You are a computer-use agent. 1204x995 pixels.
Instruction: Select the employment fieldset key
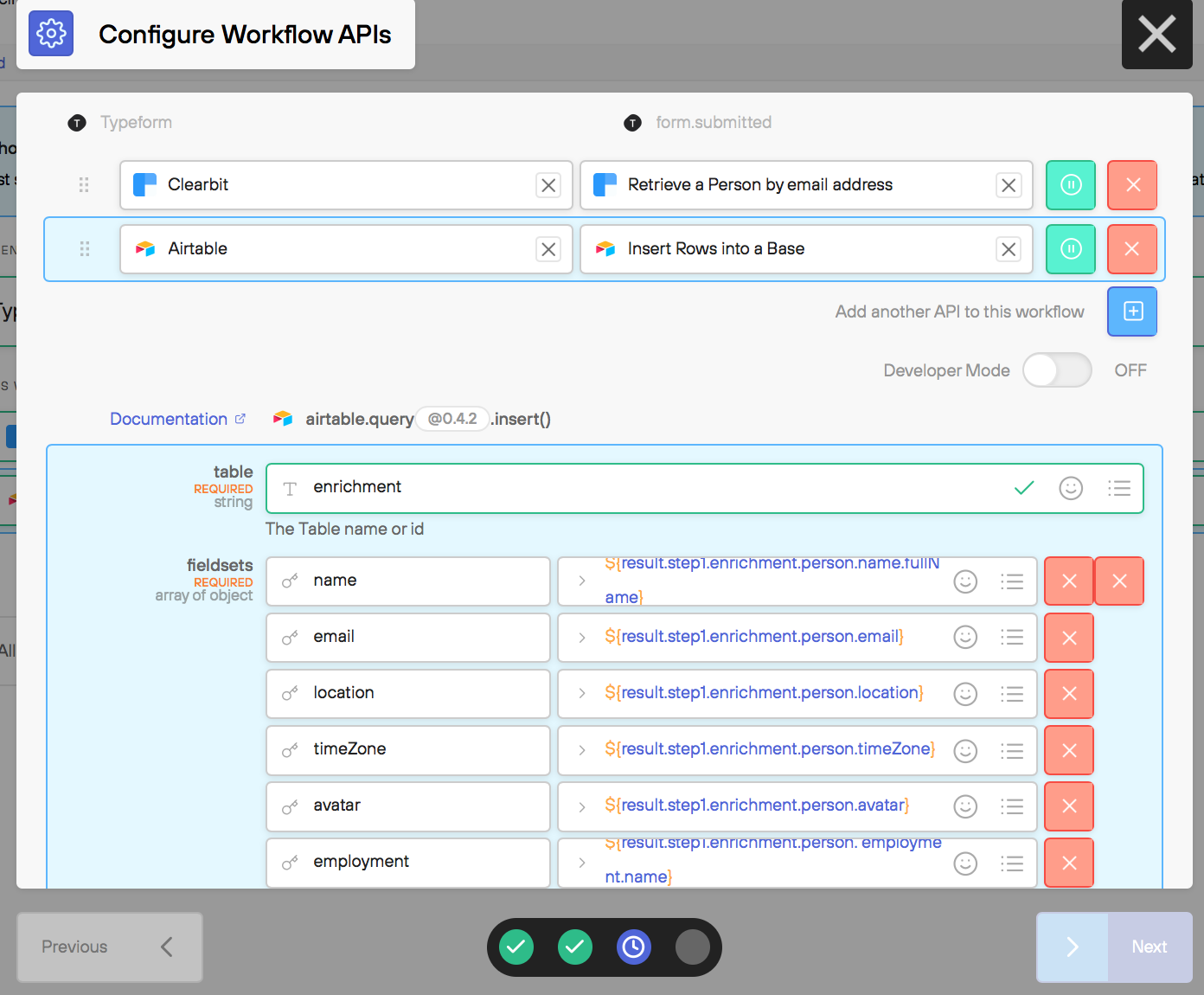(408, 863)
